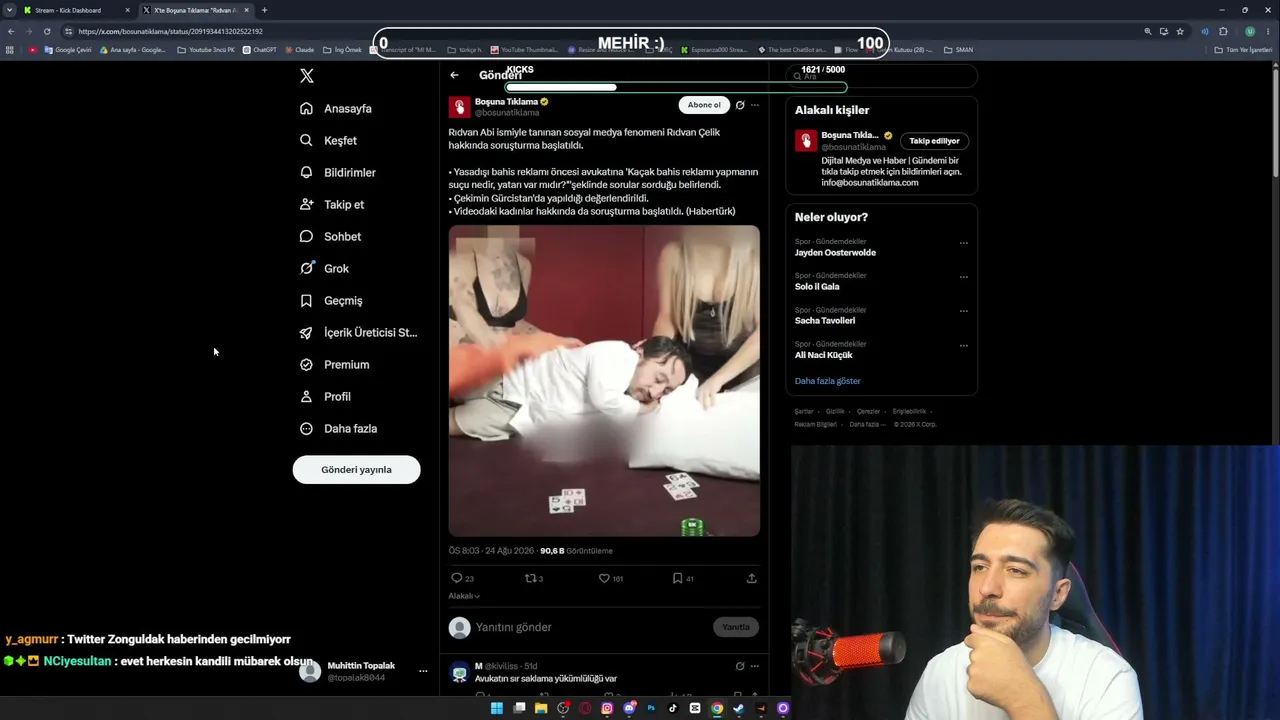Open the Windows Start menu
1280x720 pixels.
coord(497,708)
